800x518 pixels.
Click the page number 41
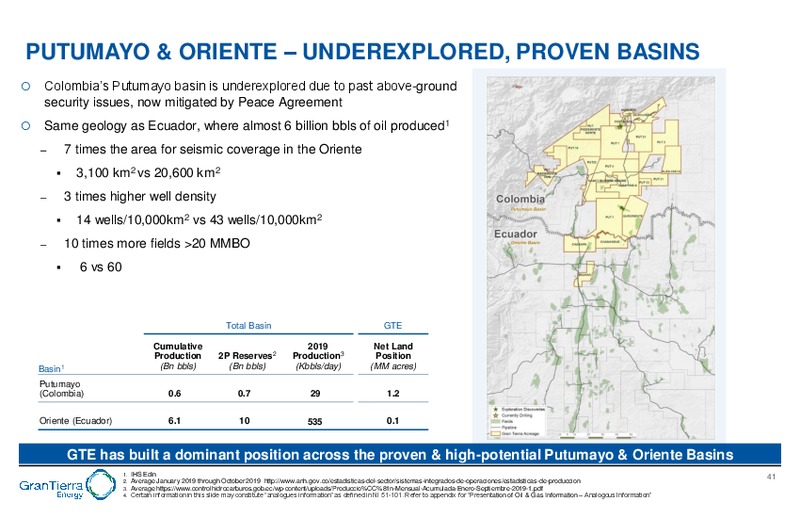771,477
